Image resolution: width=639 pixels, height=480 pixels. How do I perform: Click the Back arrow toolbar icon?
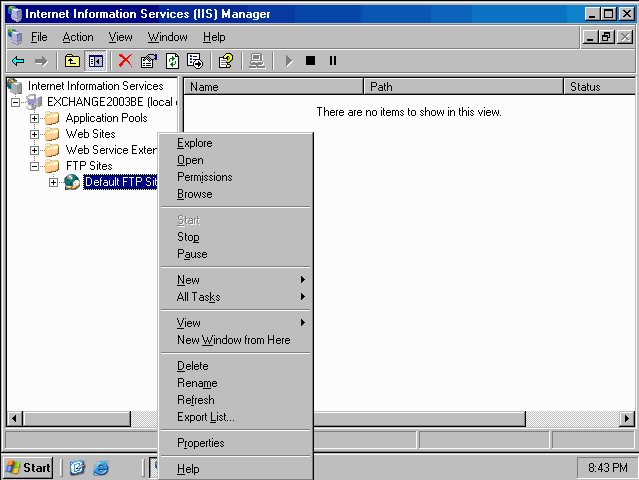click(17, 61)
